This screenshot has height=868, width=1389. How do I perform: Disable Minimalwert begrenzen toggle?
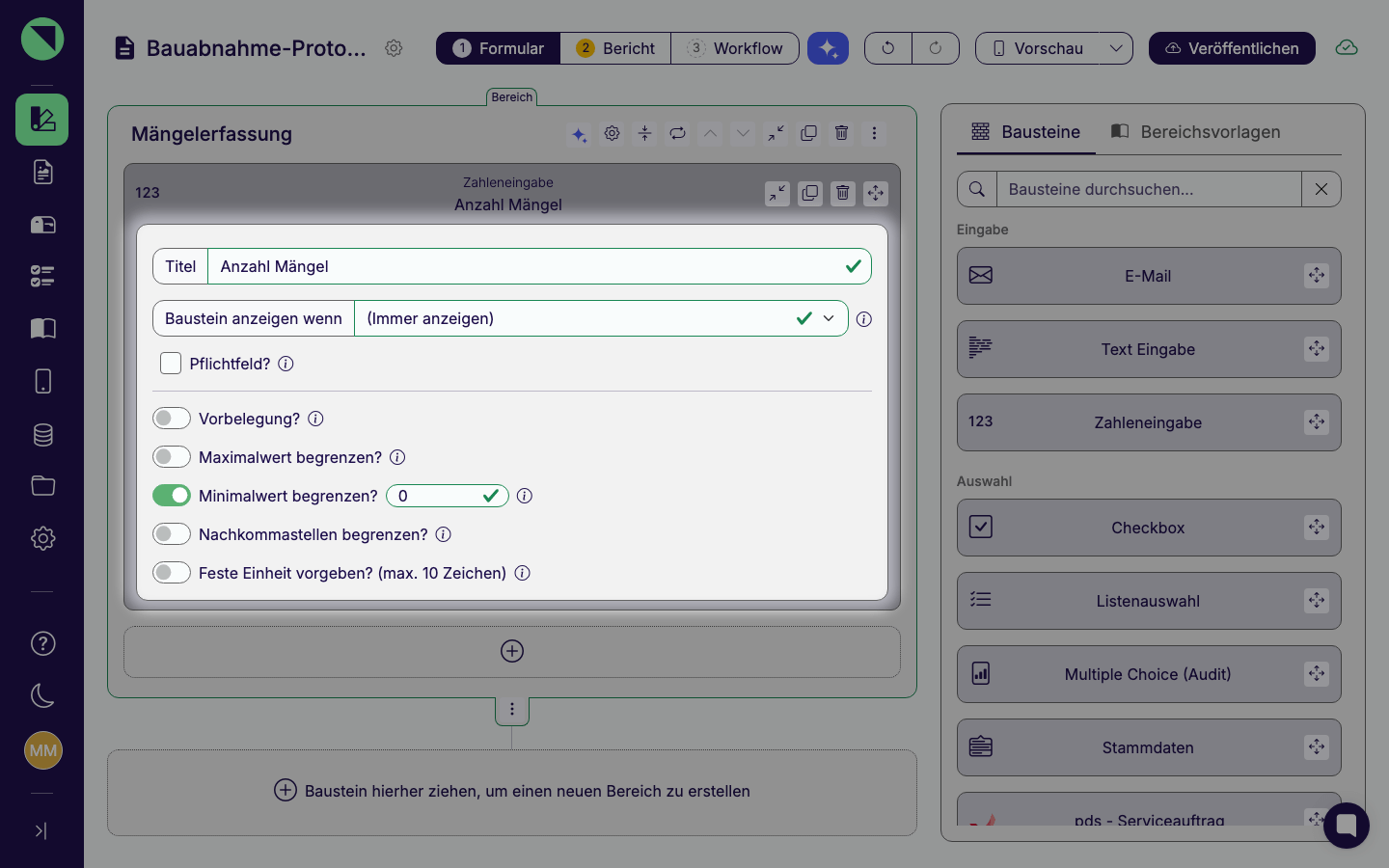click(172, 496)
